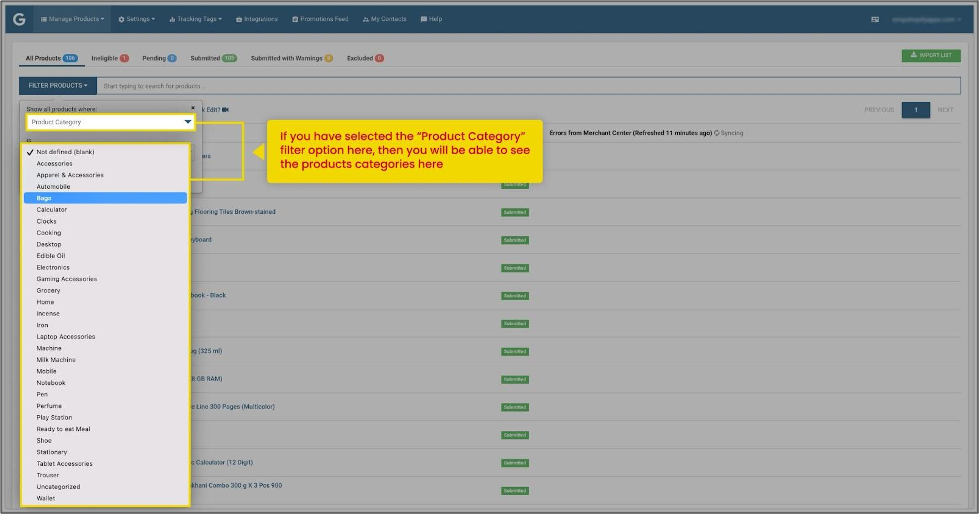Click the product search input field
The height and width of the screenshot is (514, 979).
(x=528, y=86)
